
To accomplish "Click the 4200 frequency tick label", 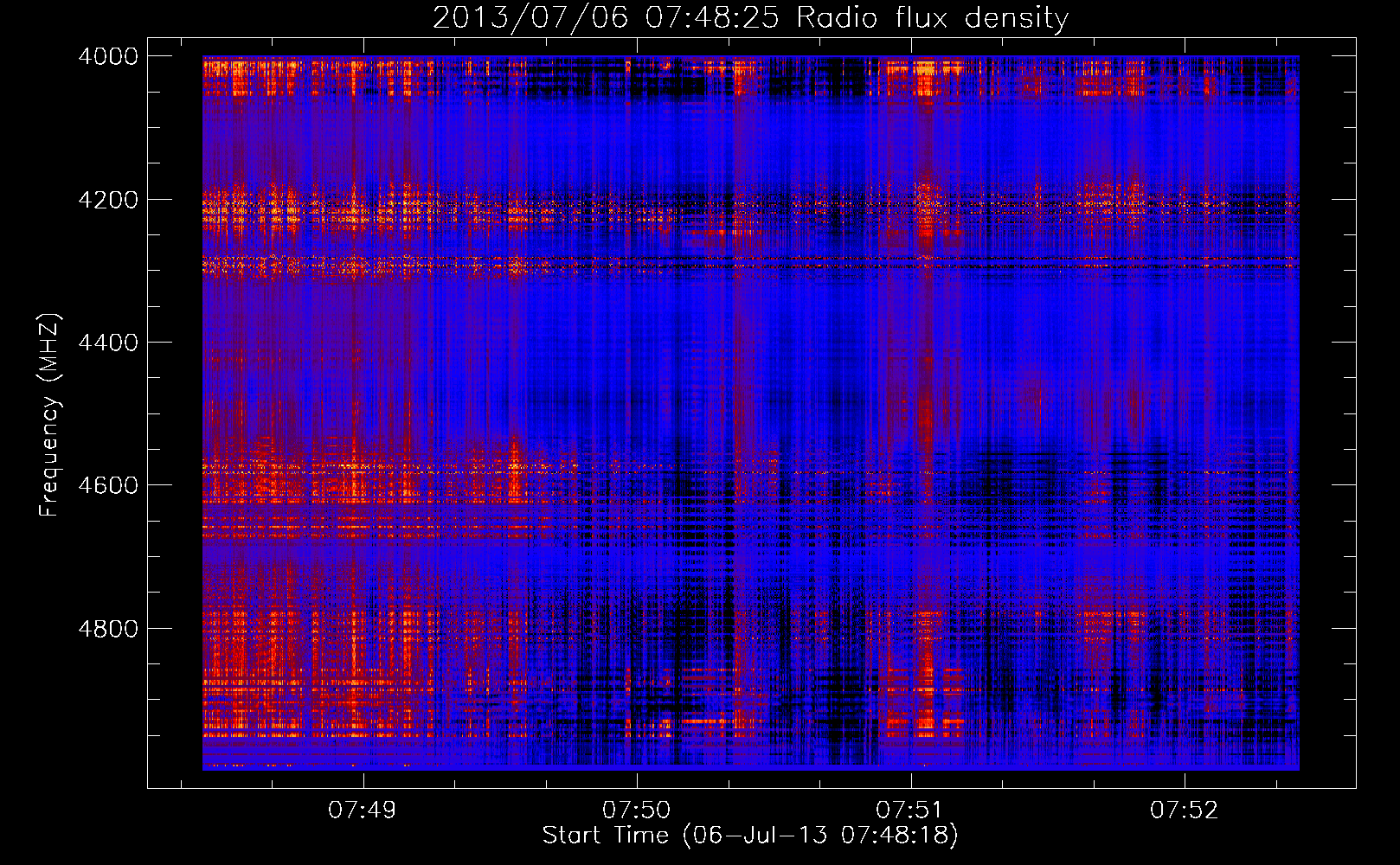I will pos(108,199).
